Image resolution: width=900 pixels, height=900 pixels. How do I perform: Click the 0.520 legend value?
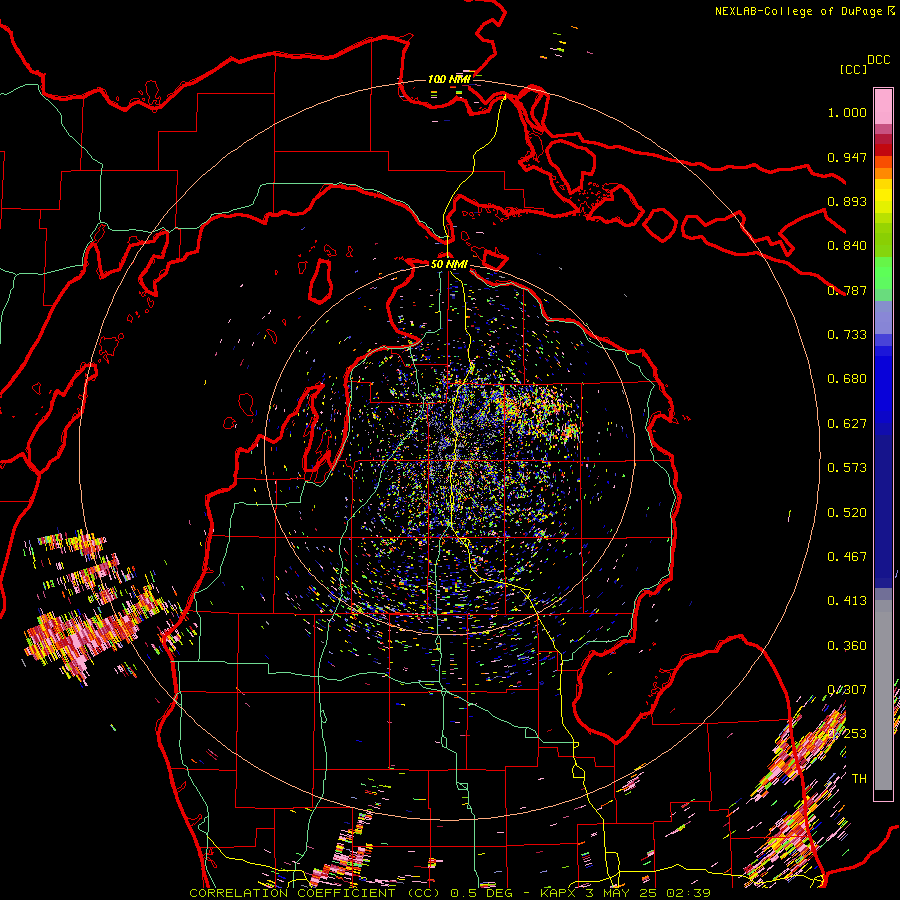coord(847,513)
